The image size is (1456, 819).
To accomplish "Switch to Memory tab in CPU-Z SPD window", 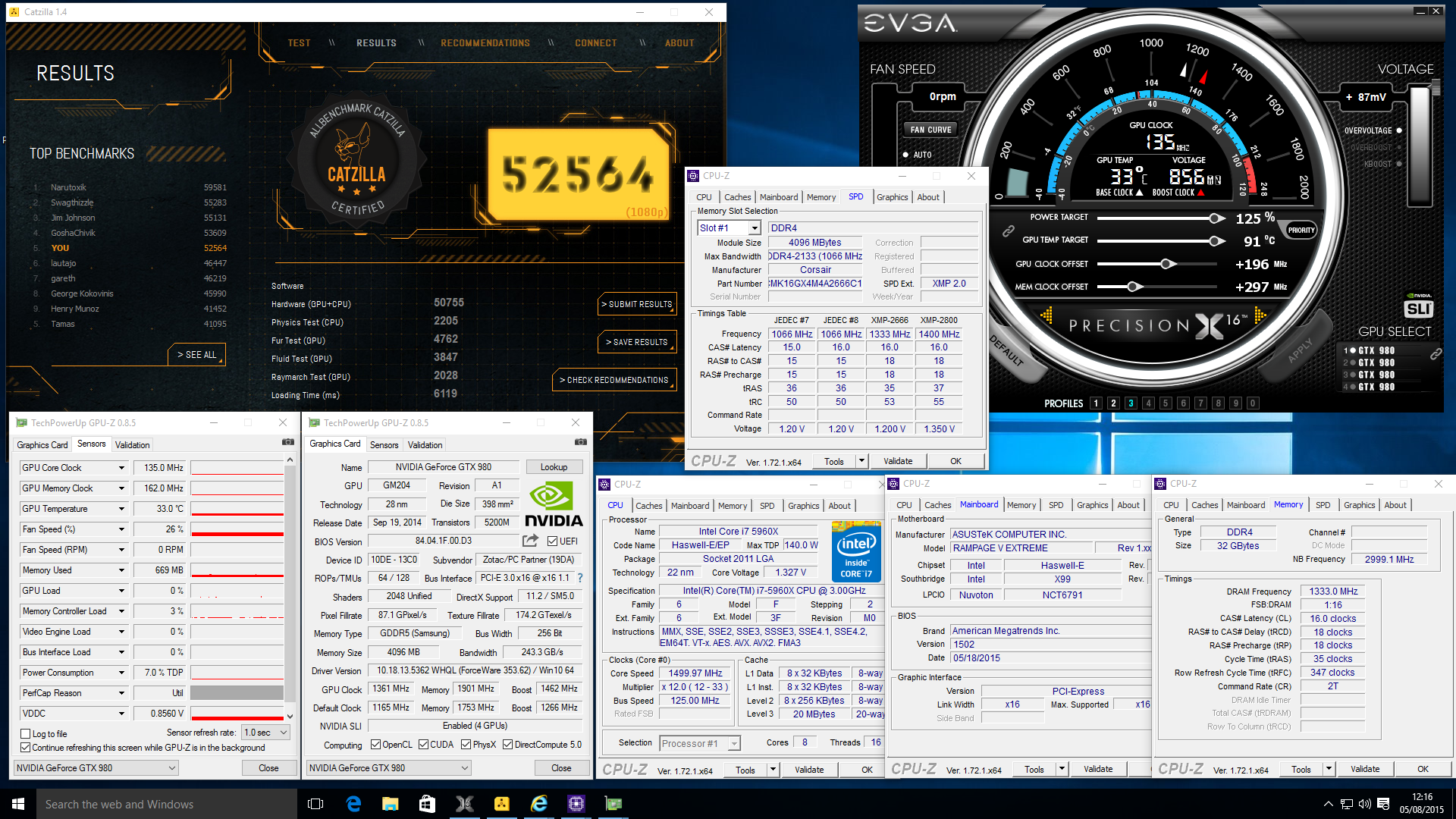I will (x=821, y=197).
